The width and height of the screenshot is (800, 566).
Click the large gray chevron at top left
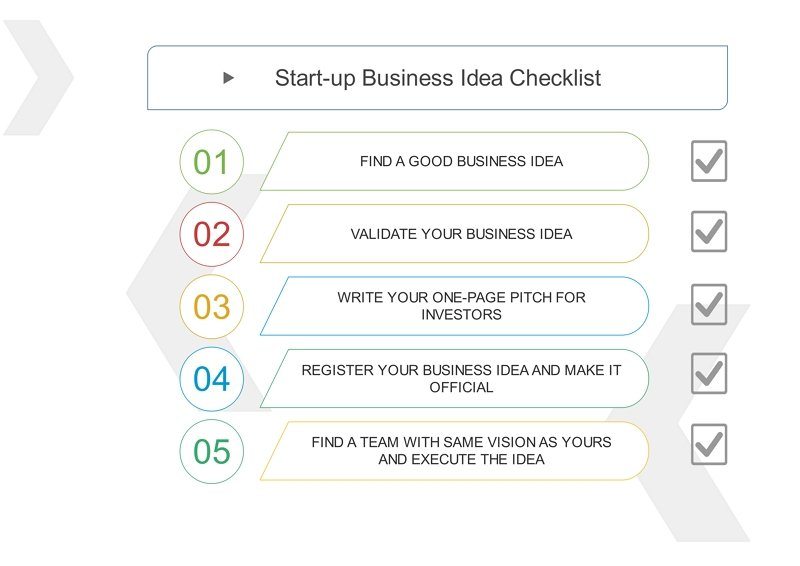tap(38, 78)
